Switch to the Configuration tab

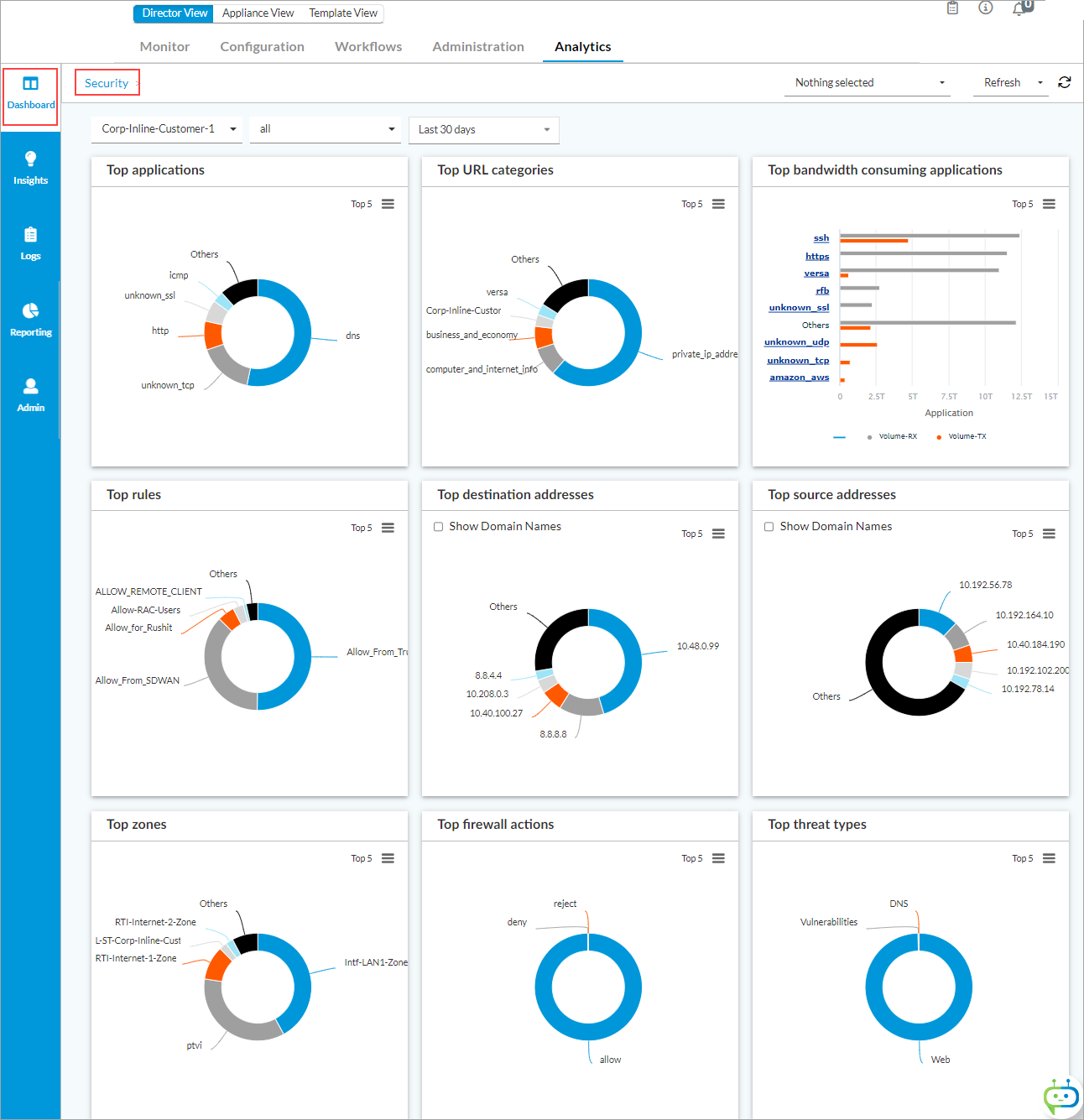point(262,47)
